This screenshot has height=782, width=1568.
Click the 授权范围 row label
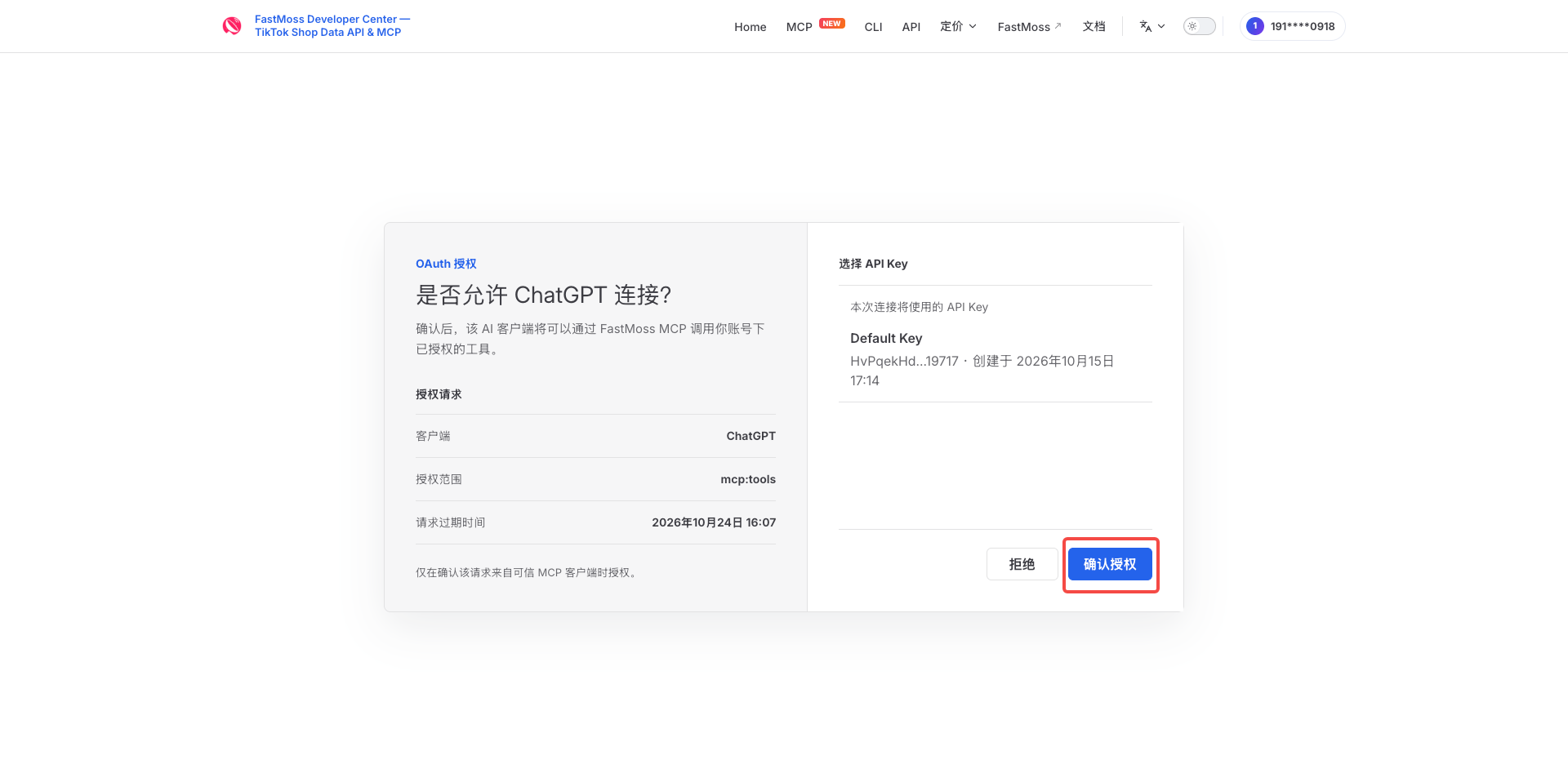coord(439,479)
